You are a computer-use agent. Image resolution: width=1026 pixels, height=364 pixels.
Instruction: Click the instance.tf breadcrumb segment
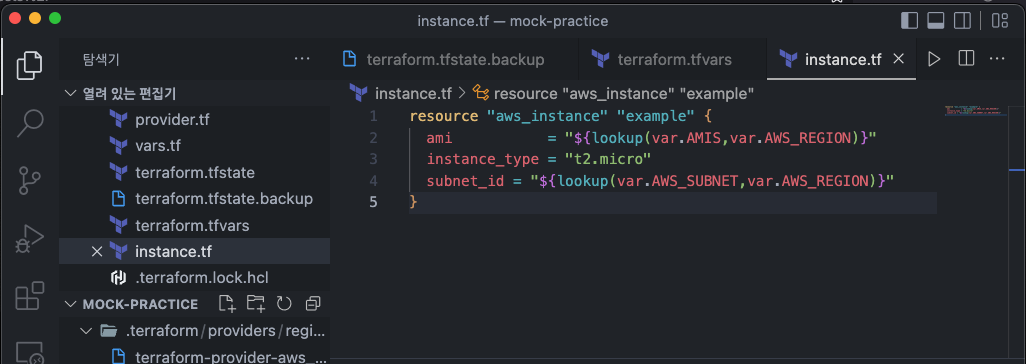tap(413, 94)
